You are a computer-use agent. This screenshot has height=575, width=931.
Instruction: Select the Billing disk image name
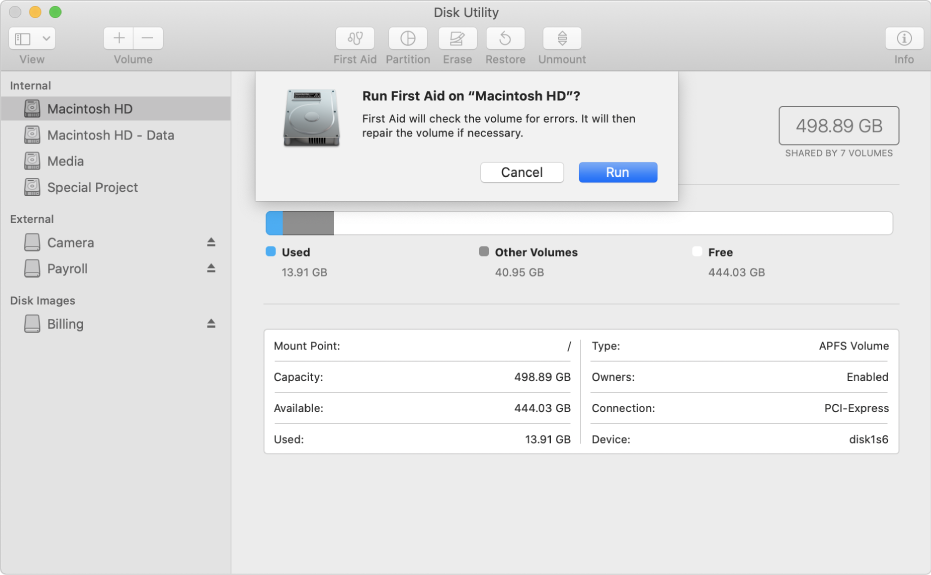[65, 324]
